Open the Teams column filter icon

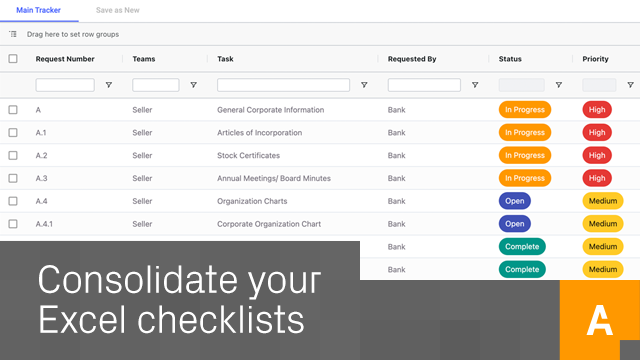[193, 85]
